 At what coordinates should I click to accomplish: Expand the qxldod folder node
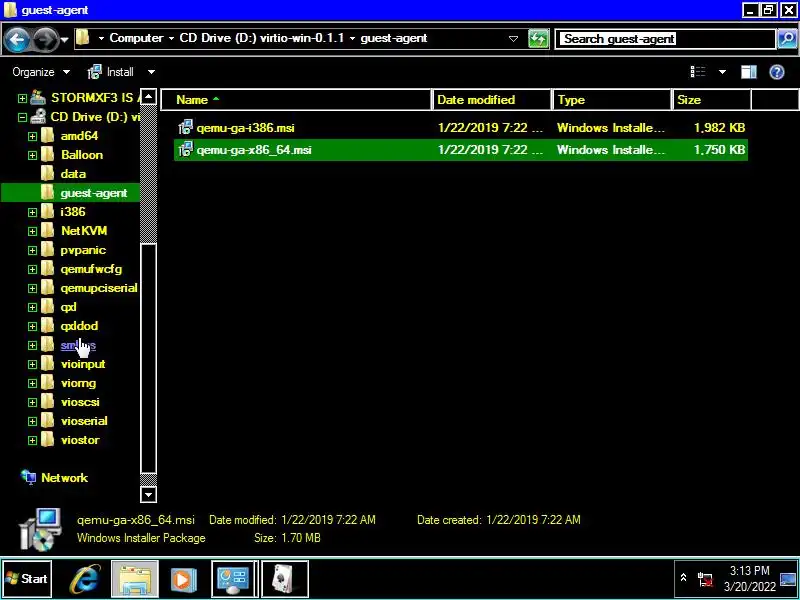click(32, 327)
